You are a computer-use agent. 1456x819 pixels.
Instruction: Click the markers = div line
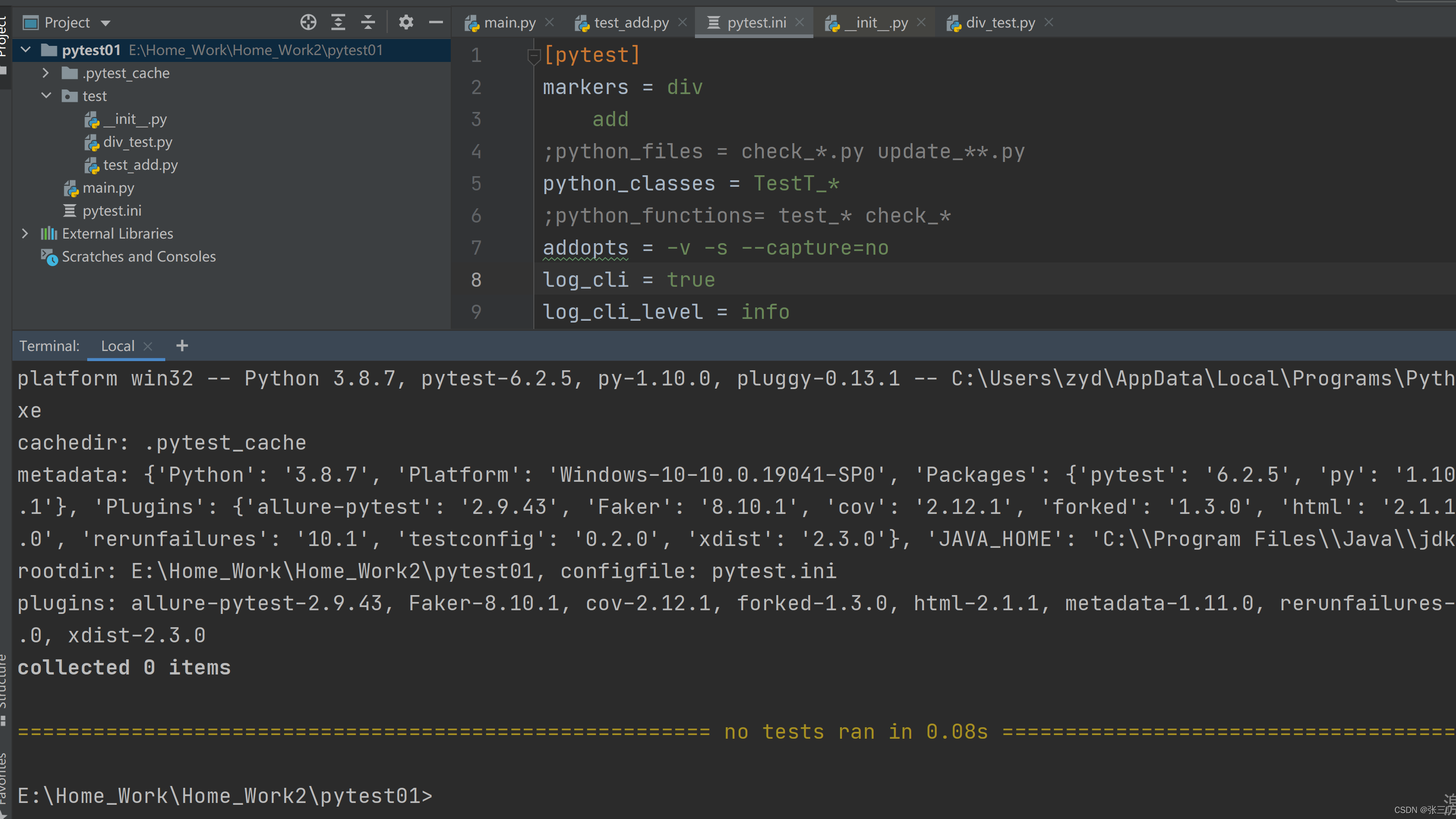[622, 88]
